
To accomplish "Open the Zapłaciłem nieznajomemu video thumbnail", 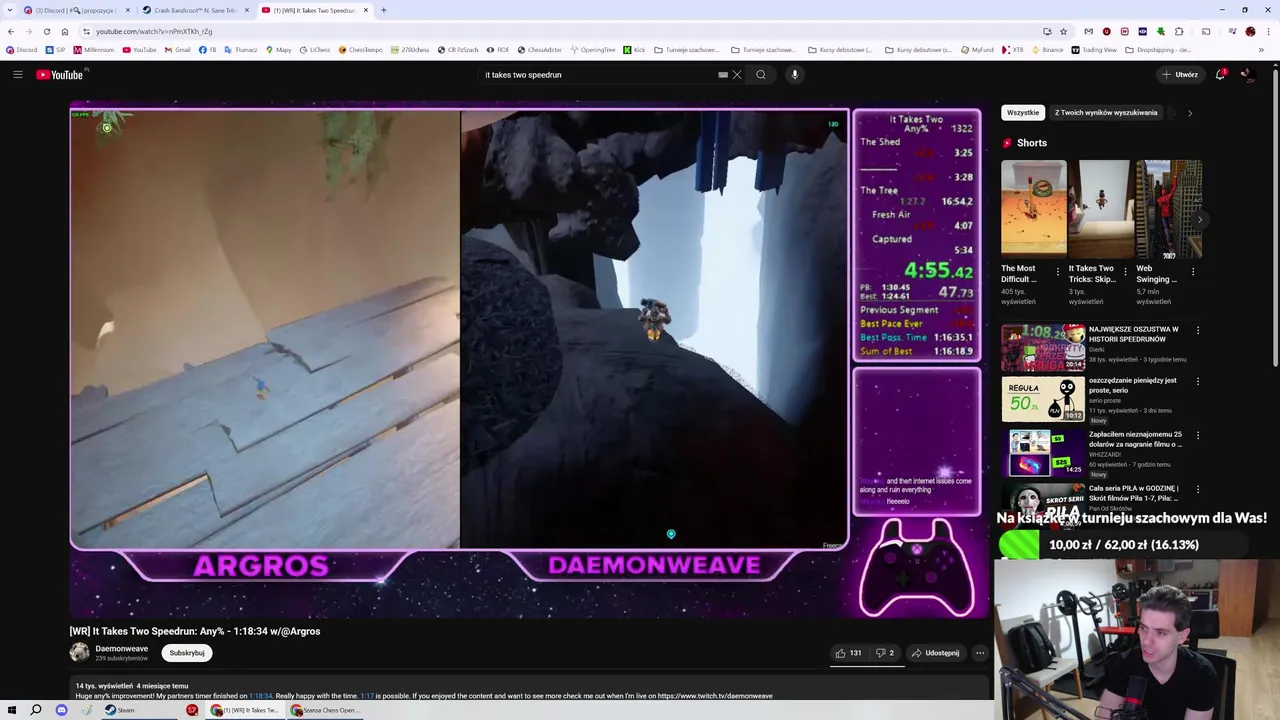I will tap(1043, 452).
